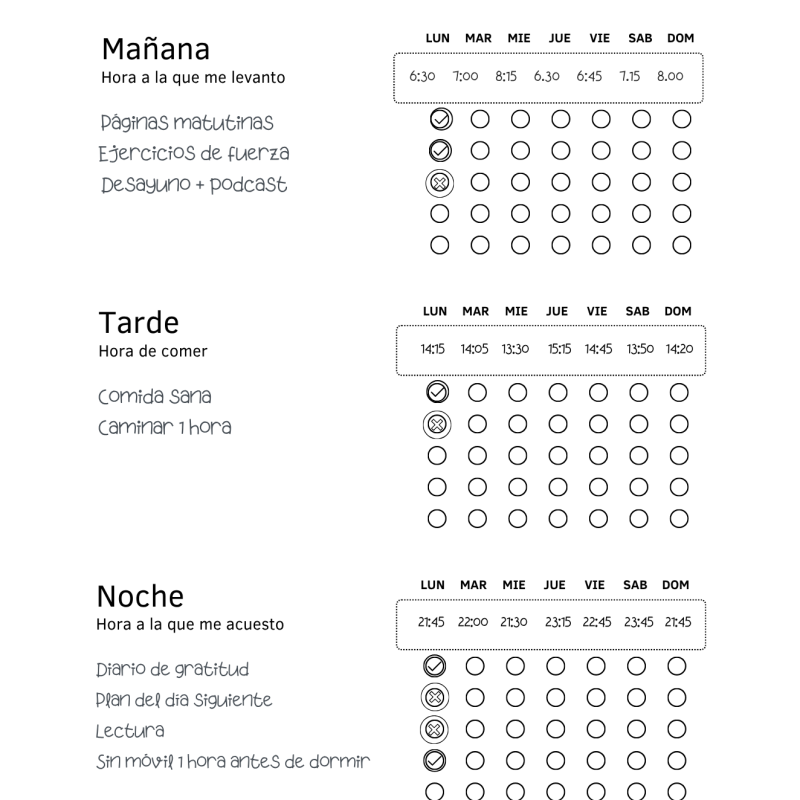The height and width of the screenshot is (800, 800).
Task: Mark Tuesday circle for Páginas matutinas
Action: [x=480, y=119]
